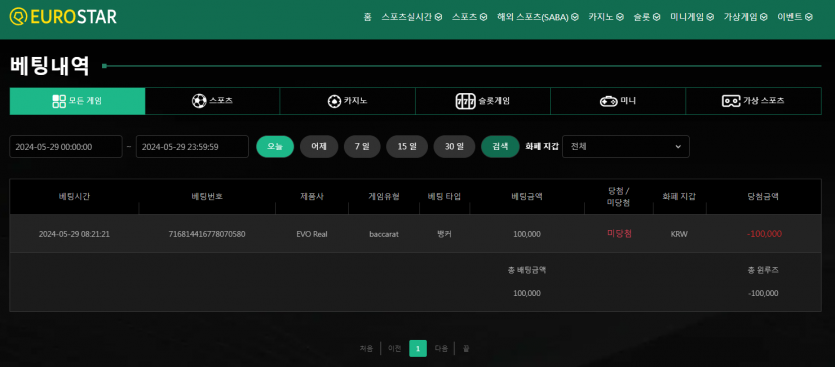835x367 pixels.
Task: Click the EVO Real provider cell
Action: pyautogui.click(x=312, y=234)
